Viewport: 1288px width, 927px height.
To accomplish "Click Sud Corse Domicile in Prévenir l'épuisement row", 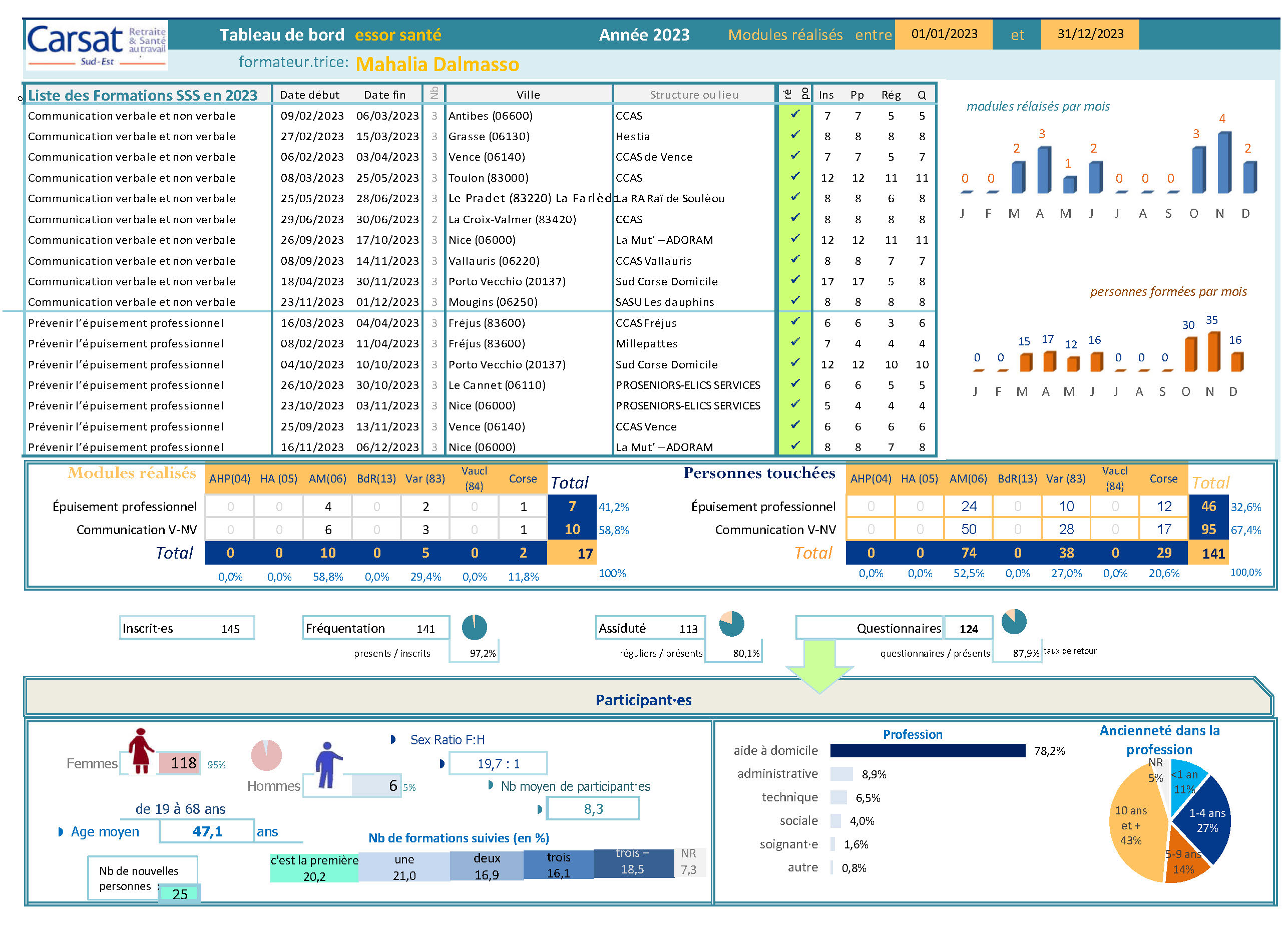I will pos(666,364).
